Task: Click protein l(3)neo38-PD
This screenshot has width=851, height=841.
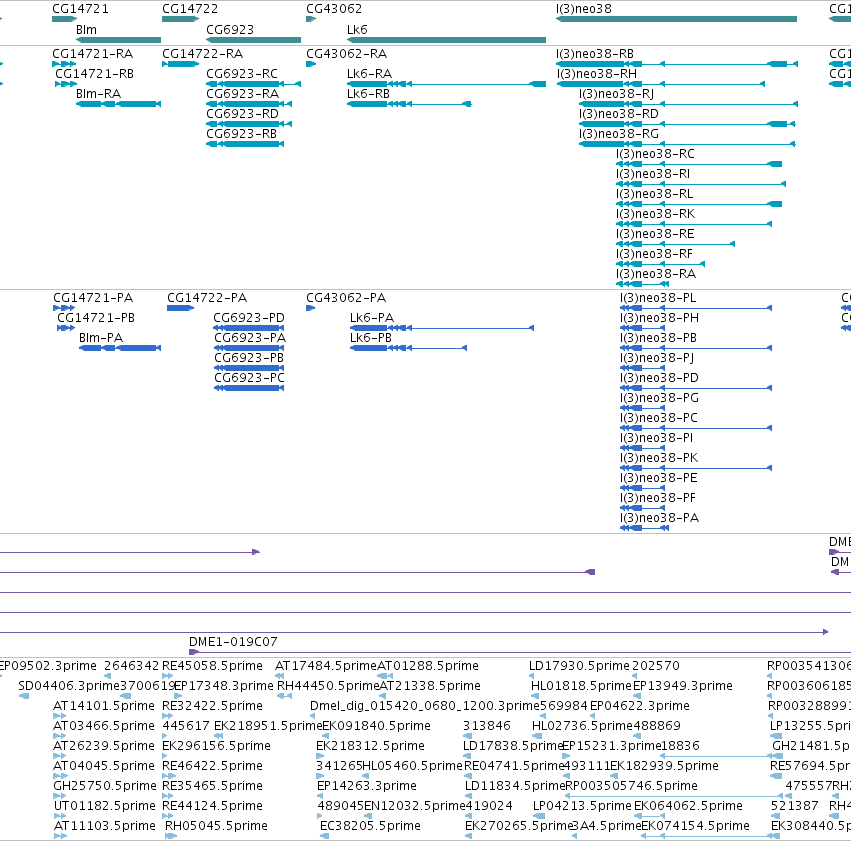Action: click(696, 388)
